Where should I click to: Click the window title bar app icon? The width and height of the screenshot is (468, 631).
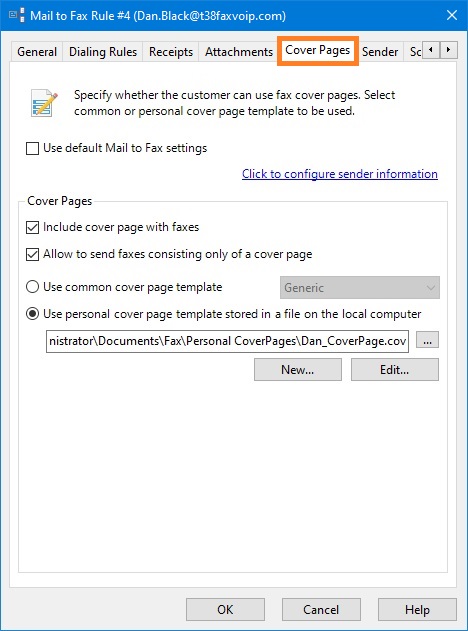[16, 15]
